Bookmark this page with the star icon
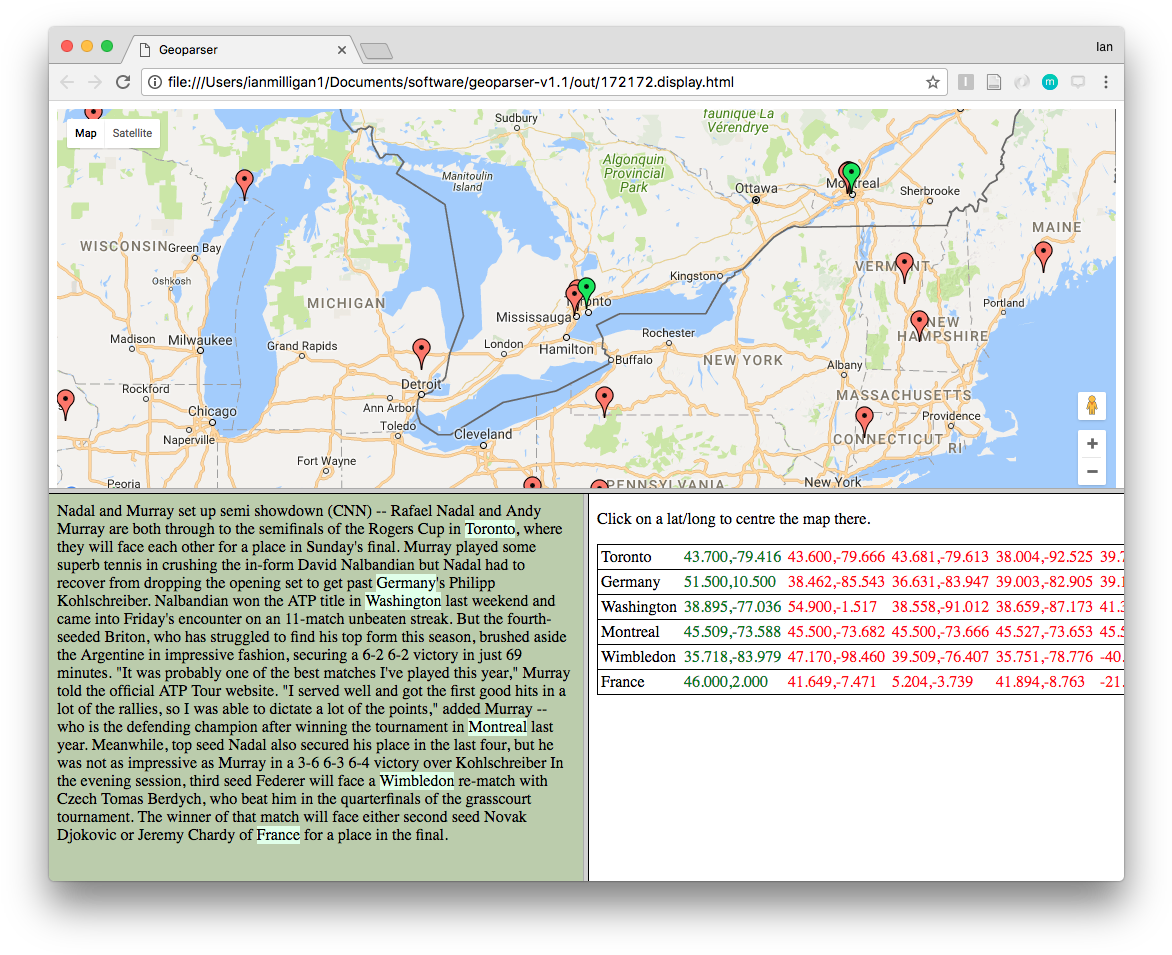Viewport: 1172px width, 955px height. pyautogui.click(x=932, y=82)
